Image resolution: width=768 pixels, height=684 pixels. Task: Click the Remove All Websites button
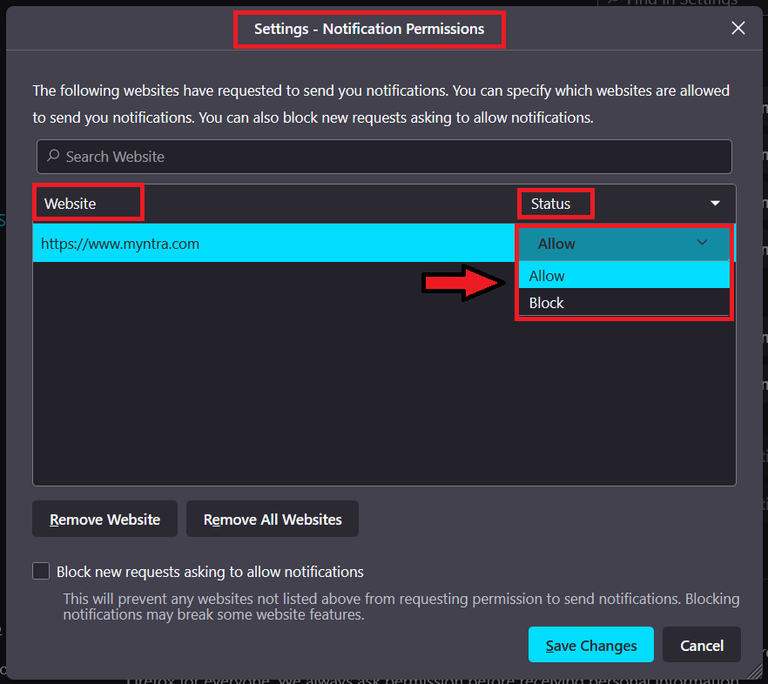point(272,519)
